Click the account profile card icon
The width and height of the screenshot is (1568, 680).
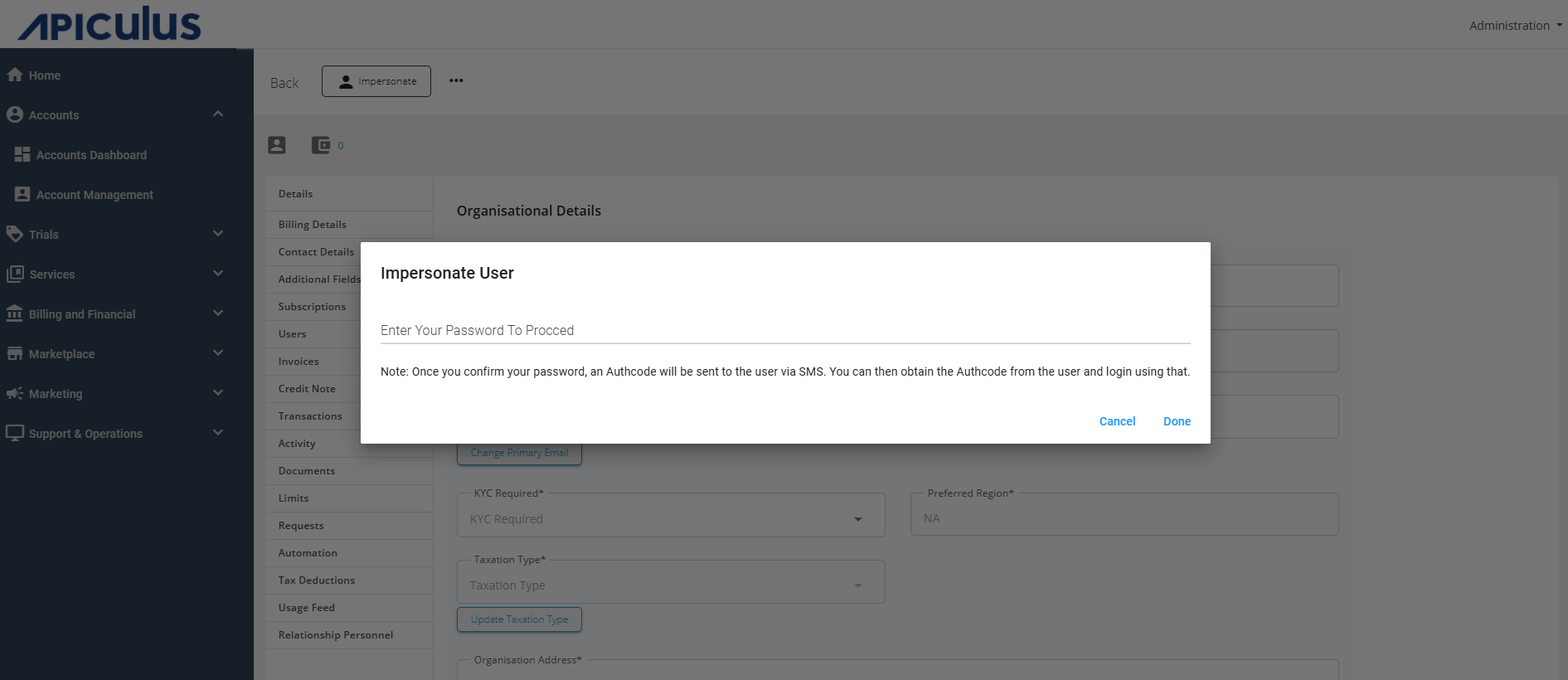click(277, 145)
